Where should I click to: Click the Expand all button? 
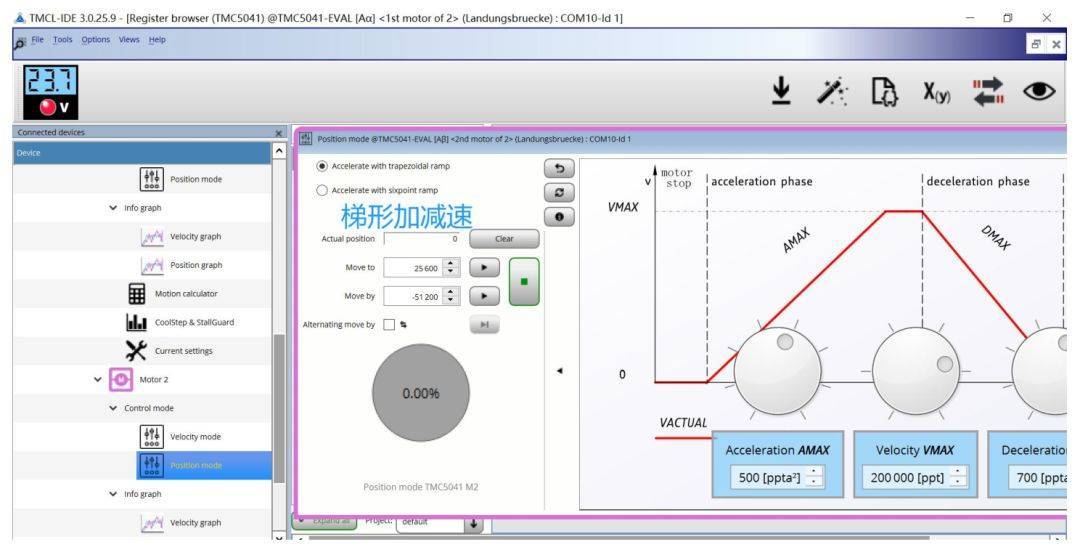click(324, 521)
